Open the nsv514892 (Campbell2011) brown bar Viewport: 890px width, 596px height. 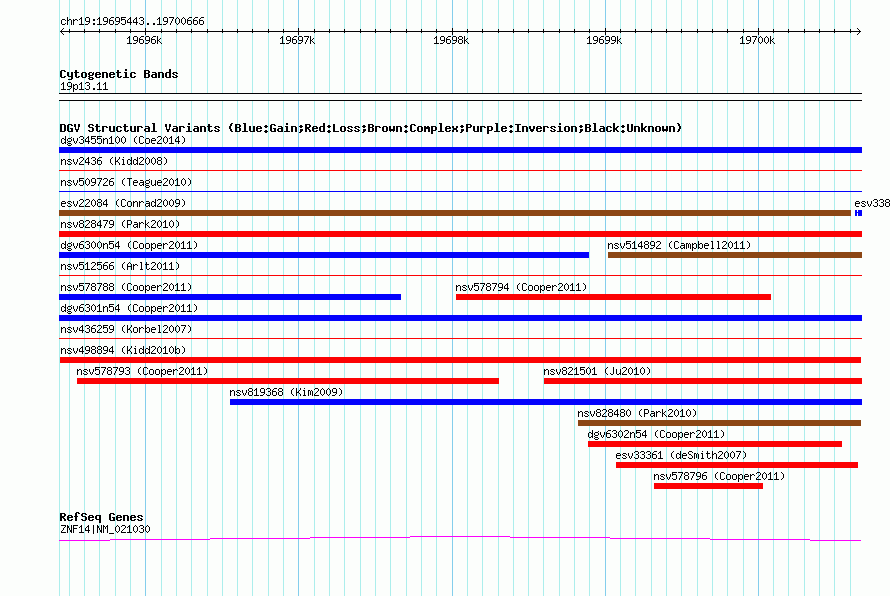tap(734, 255)
